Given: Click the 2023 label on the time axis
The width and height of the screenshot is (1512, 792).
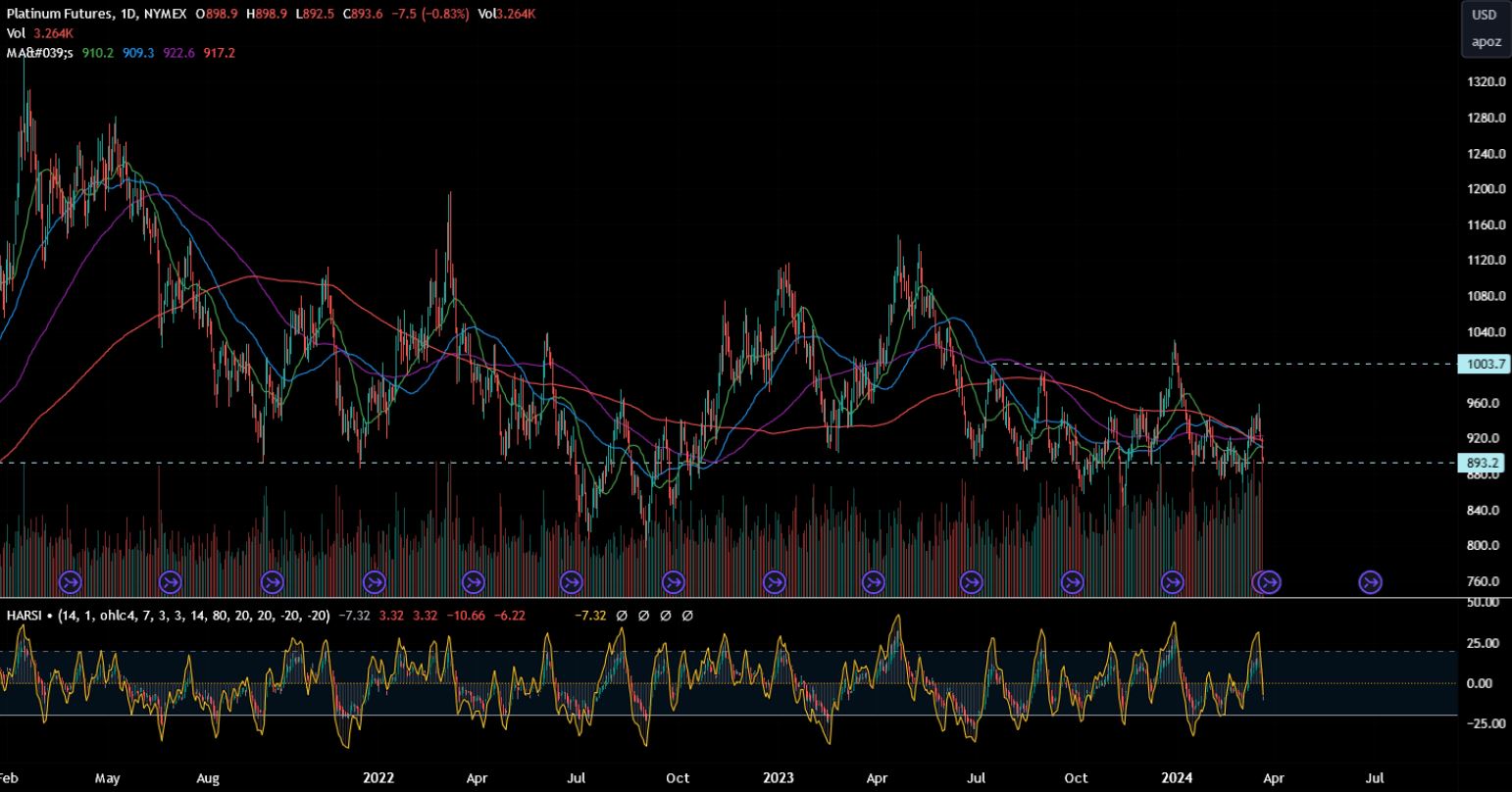Looking at the screenshot, I should coord(779,778).
